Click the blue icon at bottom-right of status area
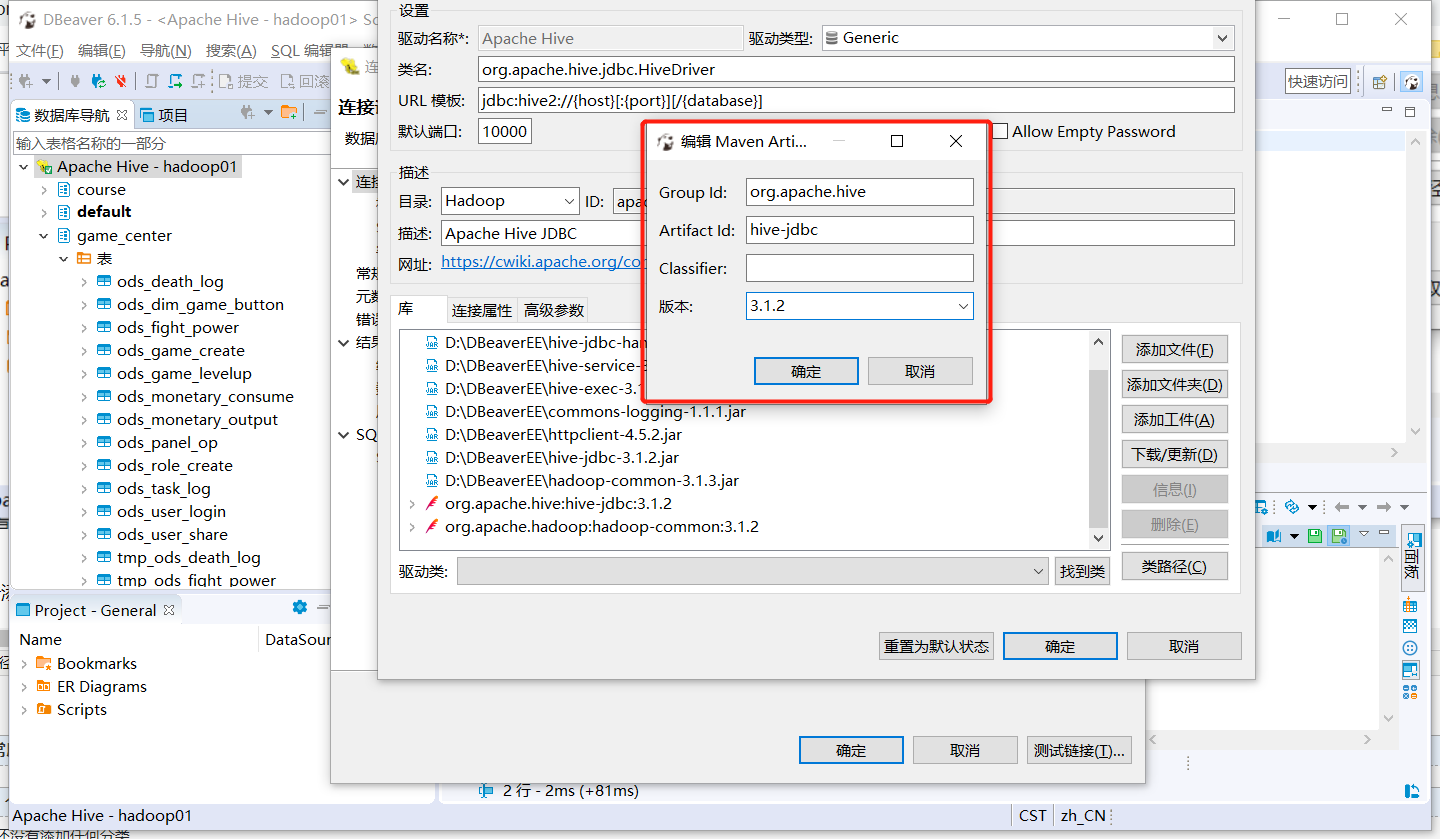This screenshot has height=839, width=1440. point(1412,791)
